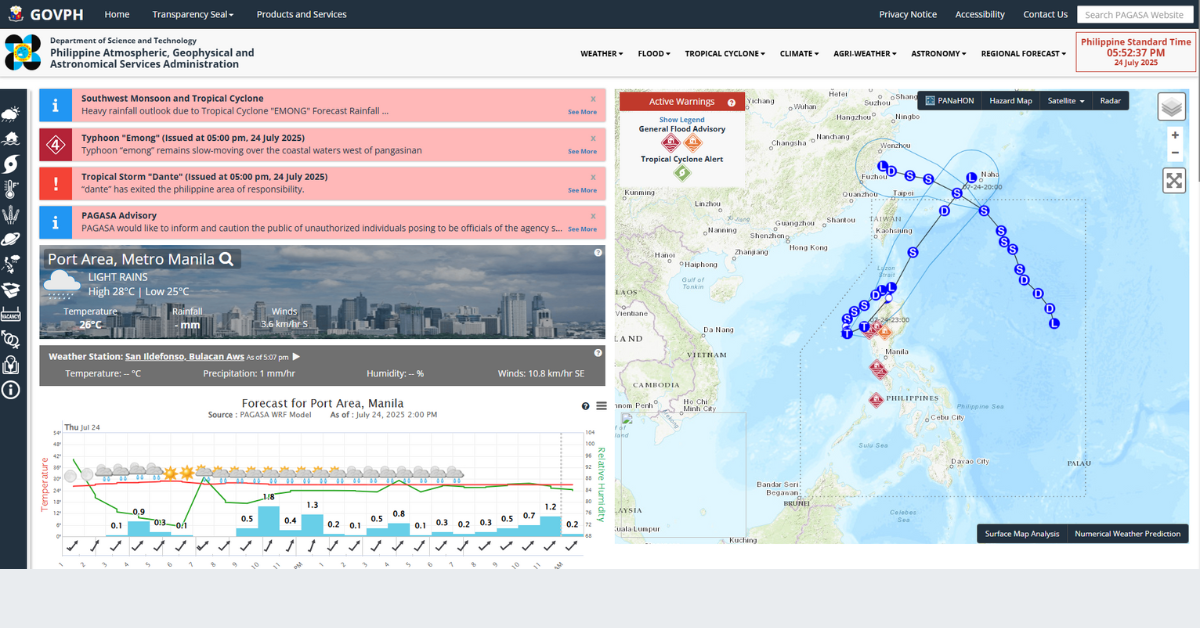Zoom in on the map with the plus button
This screenshot has height=628, width=1200.
tap(1175, 135)
